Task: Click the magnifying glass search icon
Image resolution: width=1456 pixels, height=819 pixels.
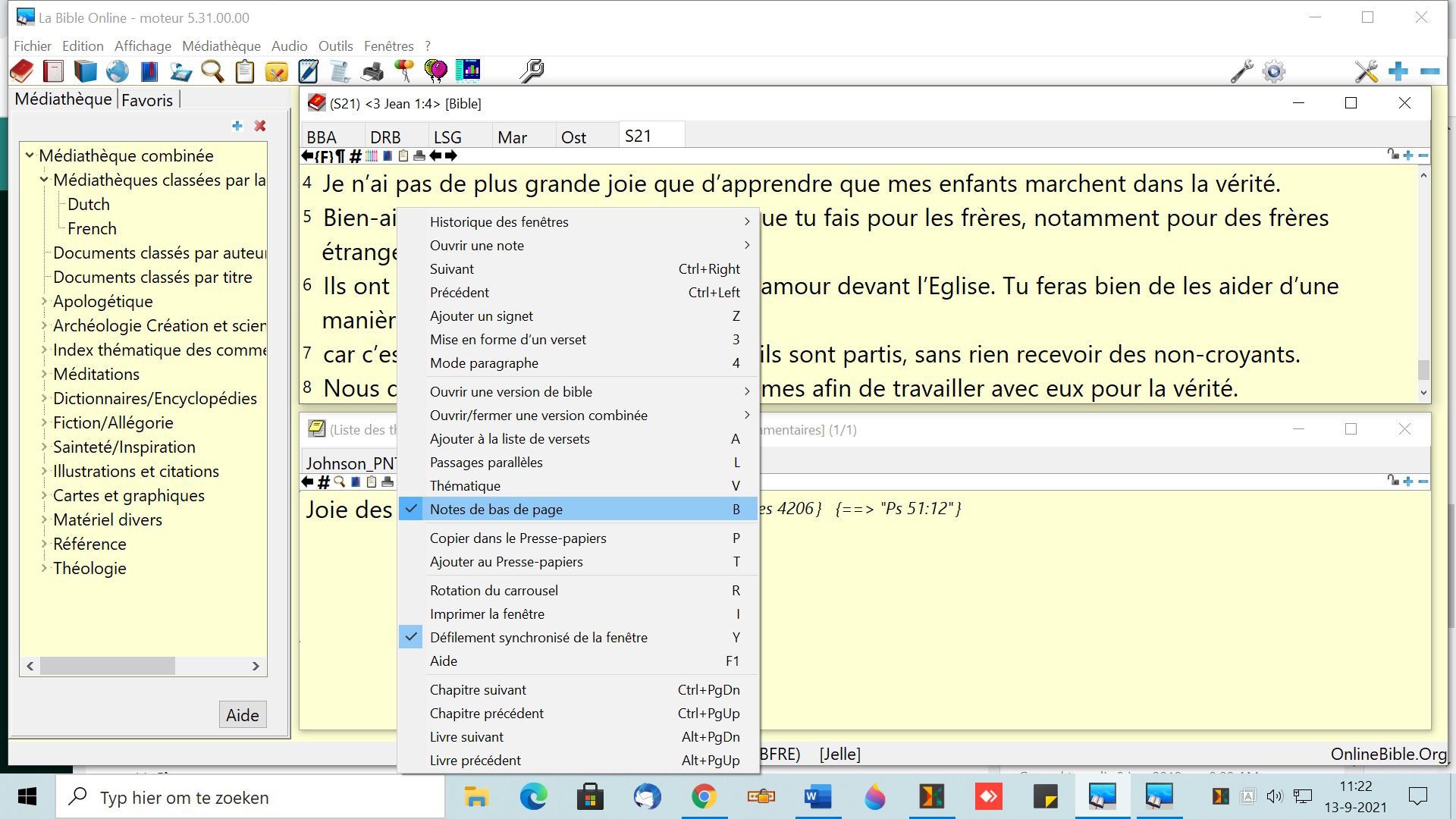Action: pos(212,71)
